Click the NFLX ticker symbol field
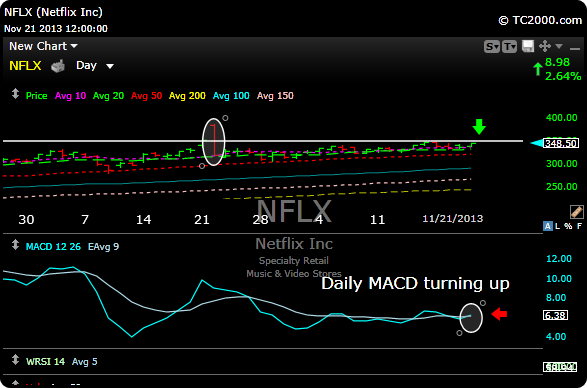 (25, 66)
